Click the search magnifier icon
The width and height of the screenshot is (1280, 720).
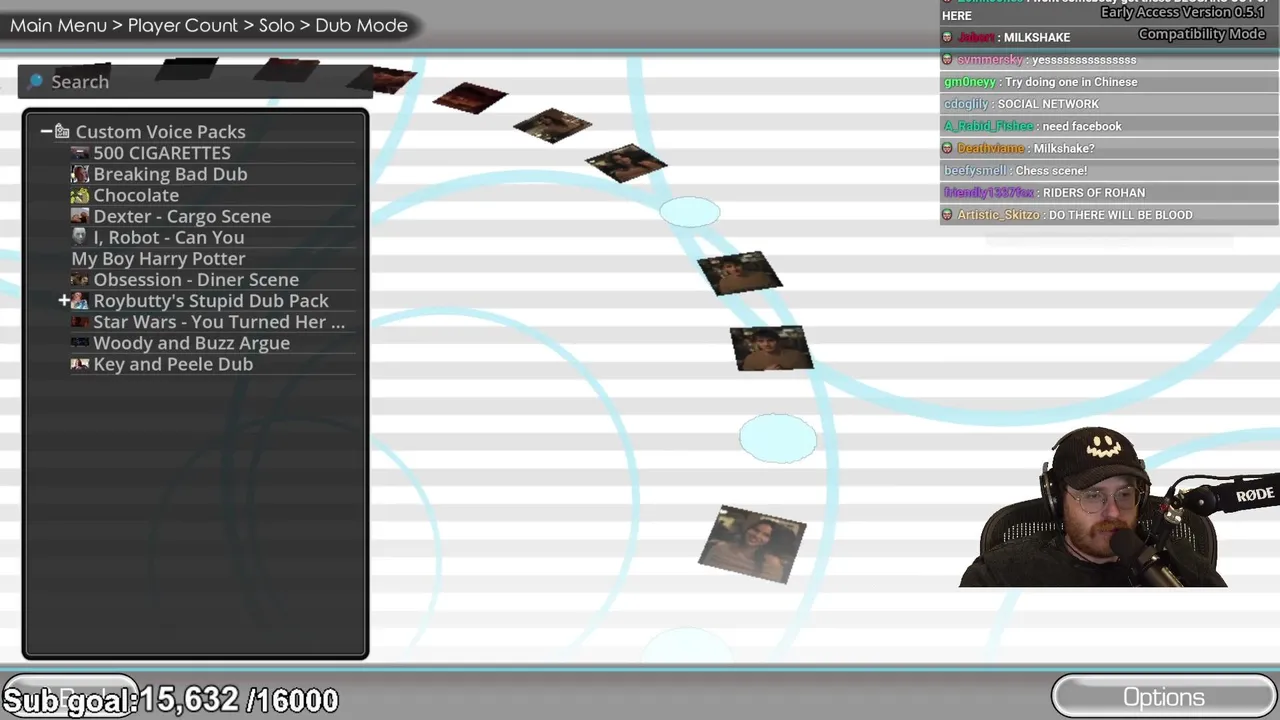36,81
